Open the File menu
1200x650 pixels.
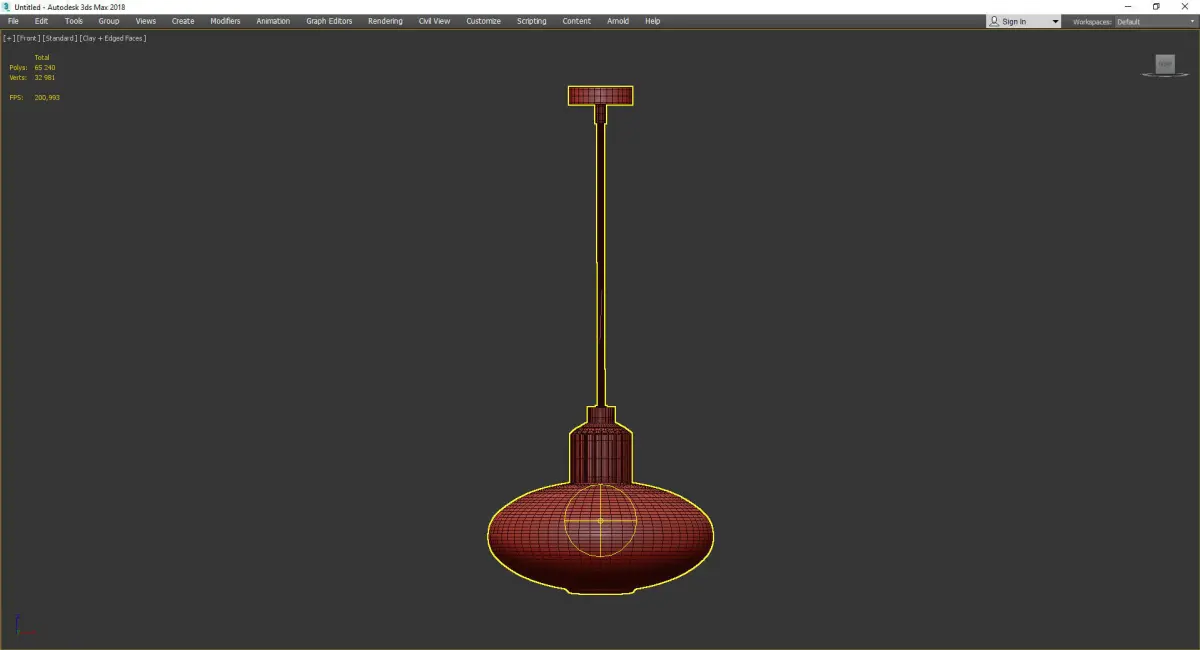click(13, 21)
